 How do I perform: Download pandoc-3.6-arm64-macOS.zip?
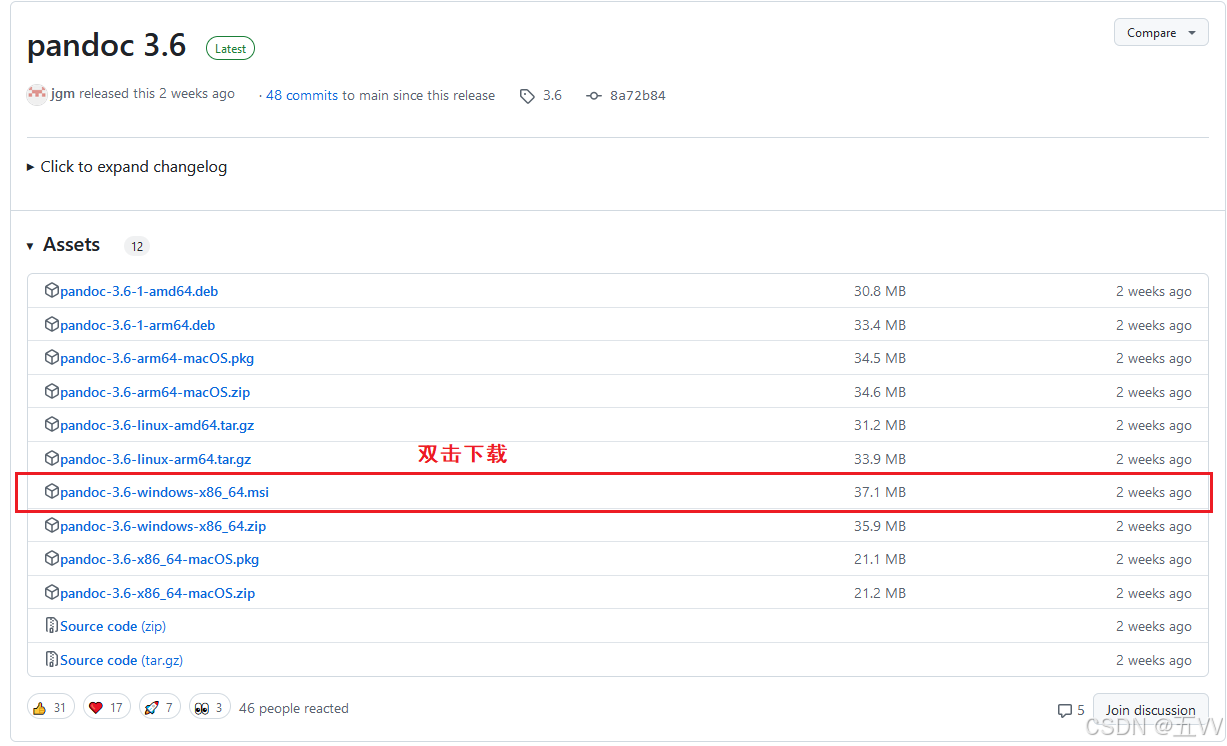(155, 392)
